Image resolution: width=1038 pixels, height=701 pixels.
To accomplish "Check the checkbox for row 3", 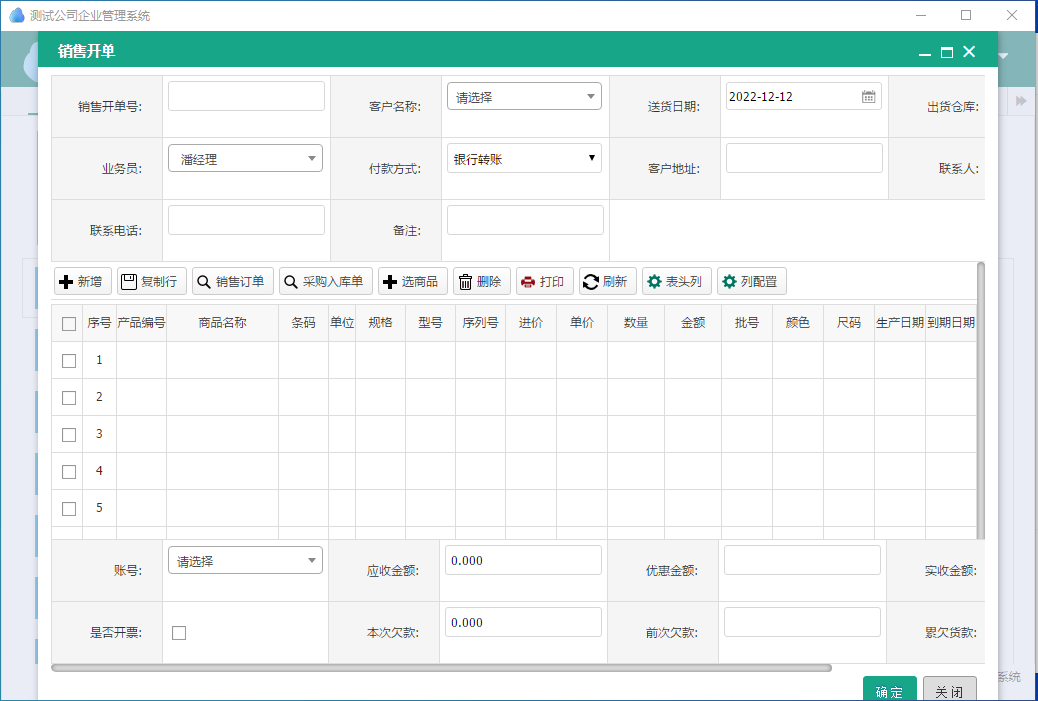I will click(69, 435).
